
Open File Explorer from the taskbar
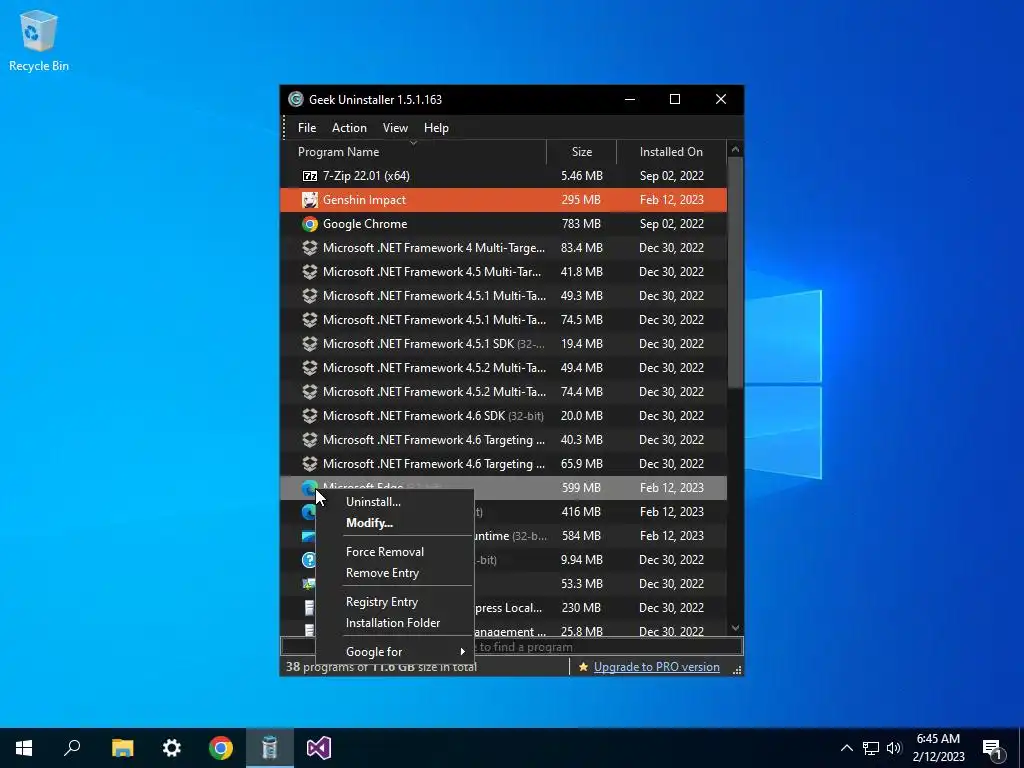[x=122, y=748]
